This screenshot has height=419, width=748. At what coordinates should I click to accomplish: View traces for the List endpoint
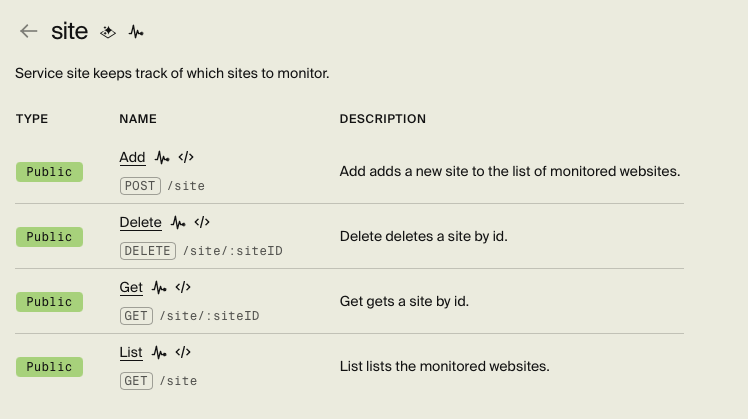click(160, 353)
